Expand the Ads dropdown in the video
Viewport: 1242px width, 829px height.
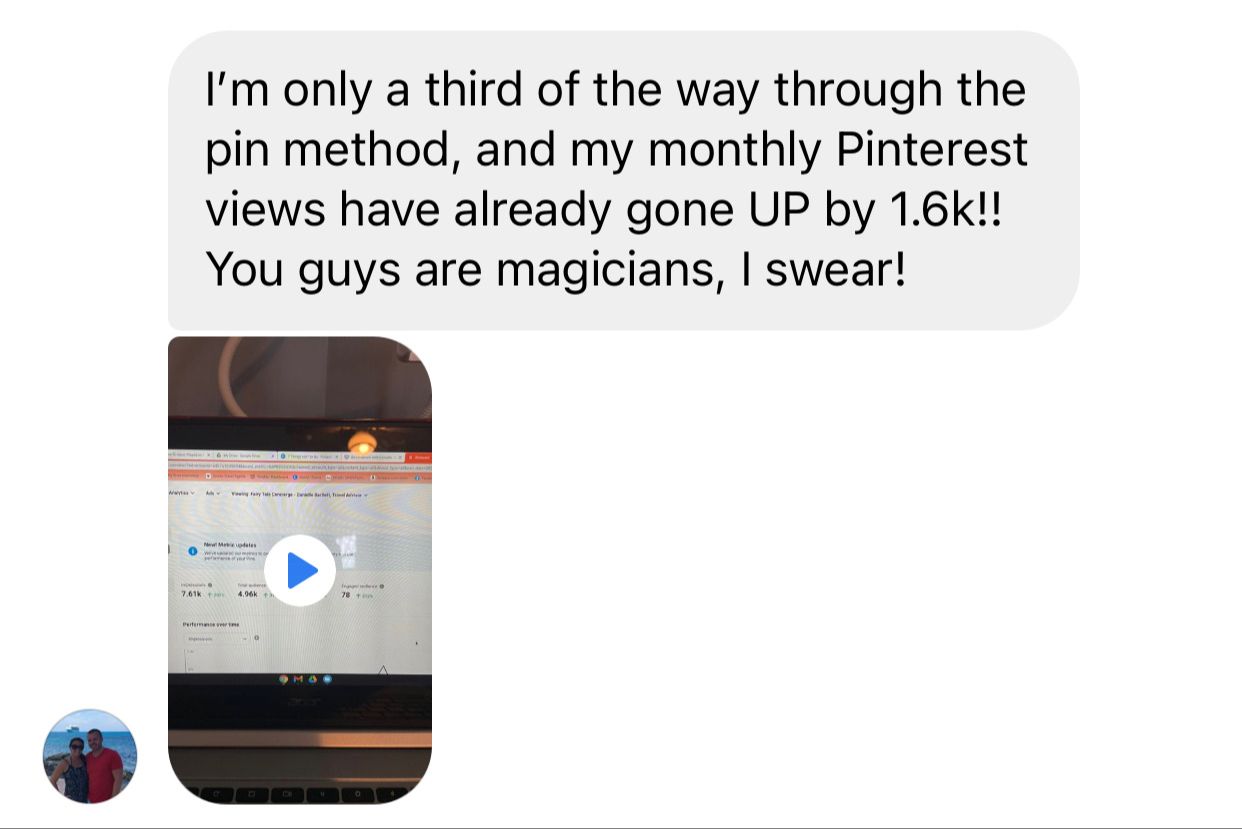[213, 494]
